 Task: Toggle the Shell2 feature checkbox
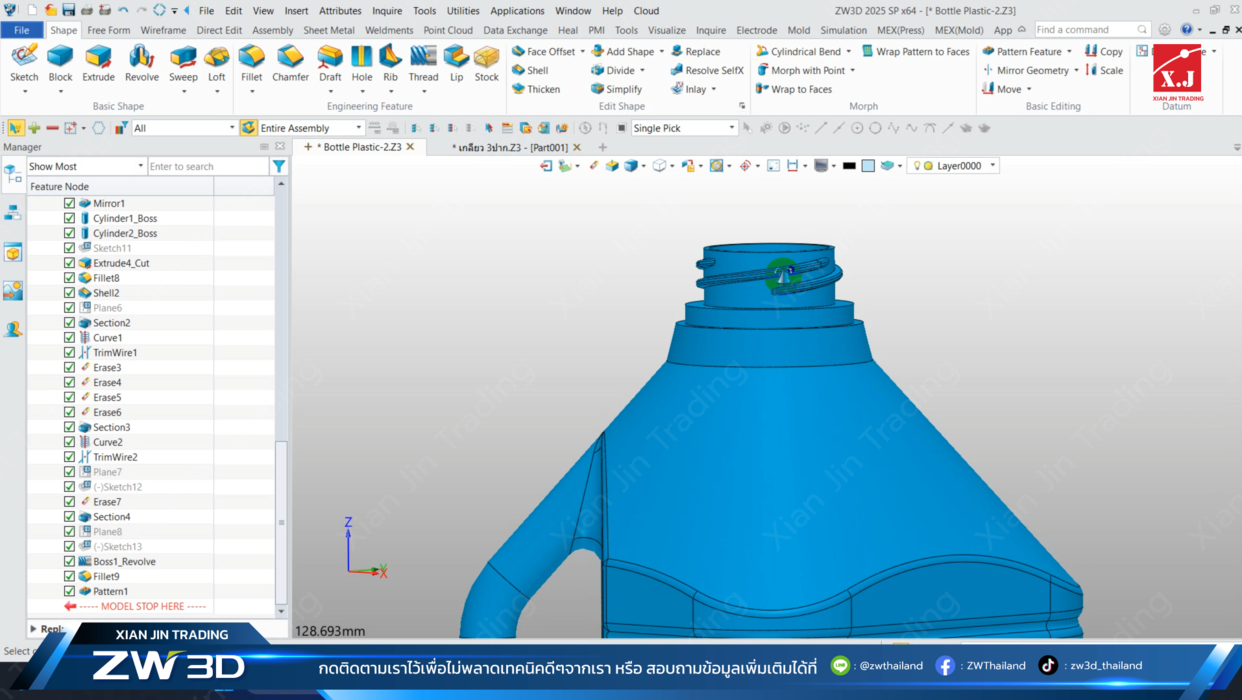coord(69,293)
